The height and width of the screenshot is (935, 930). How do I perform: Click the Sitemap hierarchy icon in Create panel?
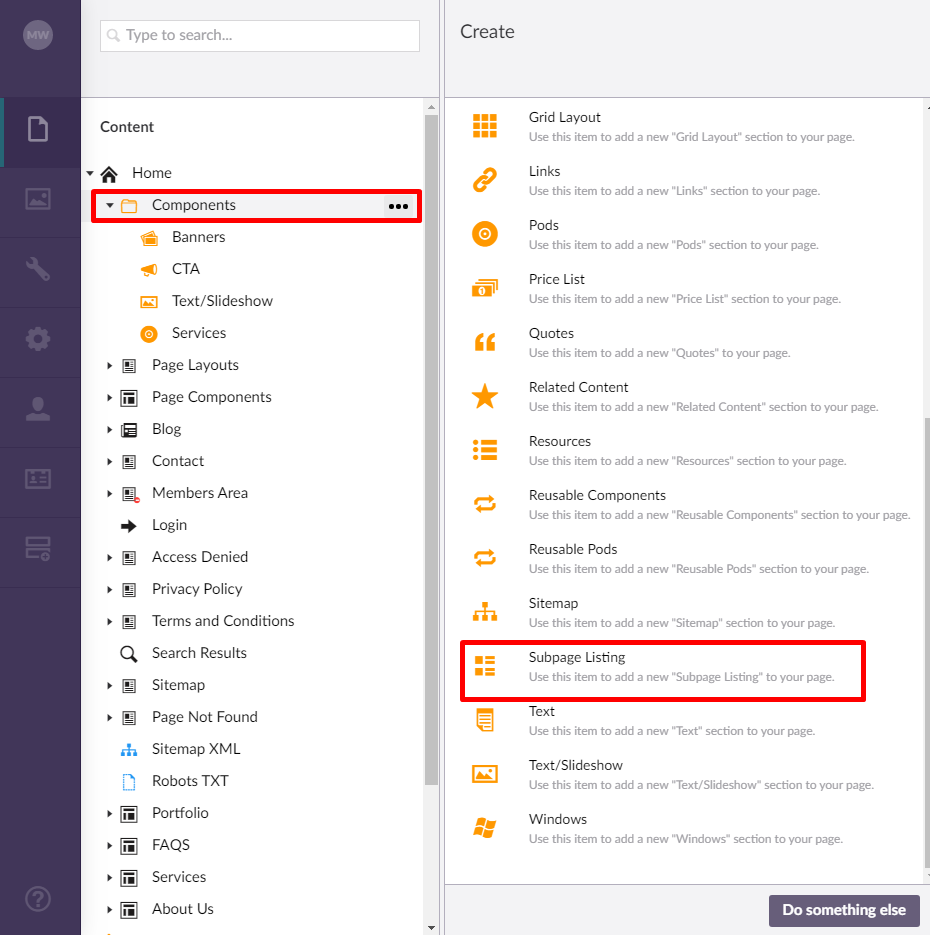[485, 612]
